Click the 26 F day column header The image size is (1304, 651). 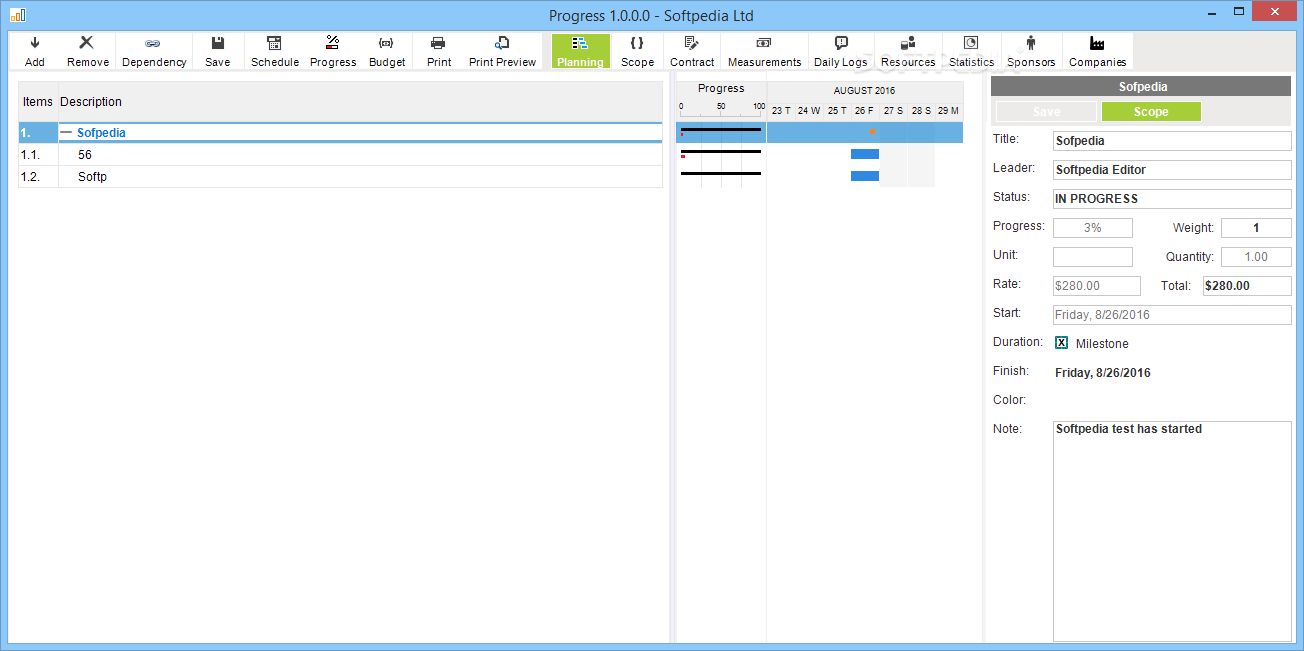coord(865,110)
